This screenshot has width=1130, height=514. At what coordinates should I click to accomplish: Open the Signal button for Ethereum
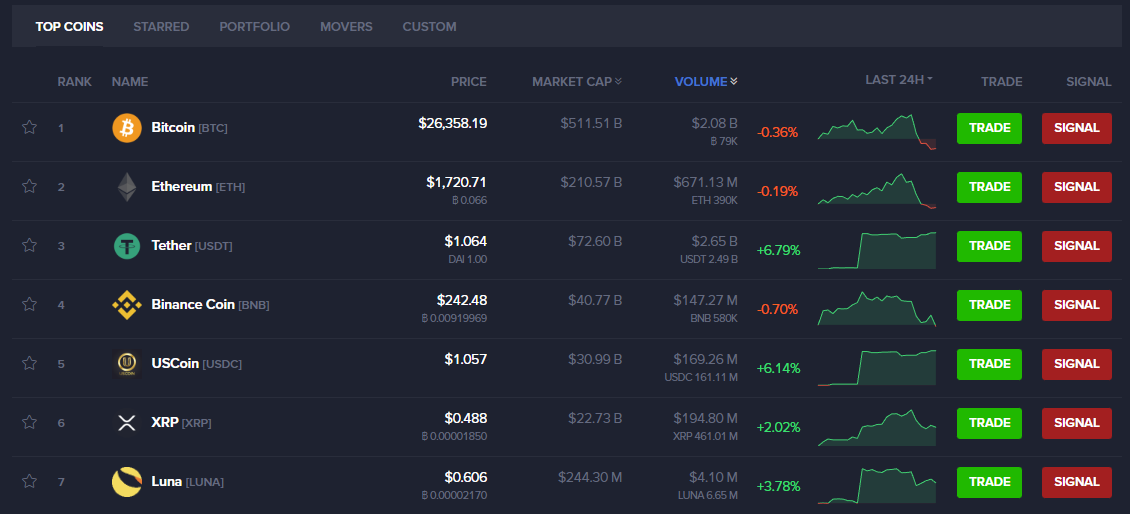pyautogui.click(x=1077, y=187)
